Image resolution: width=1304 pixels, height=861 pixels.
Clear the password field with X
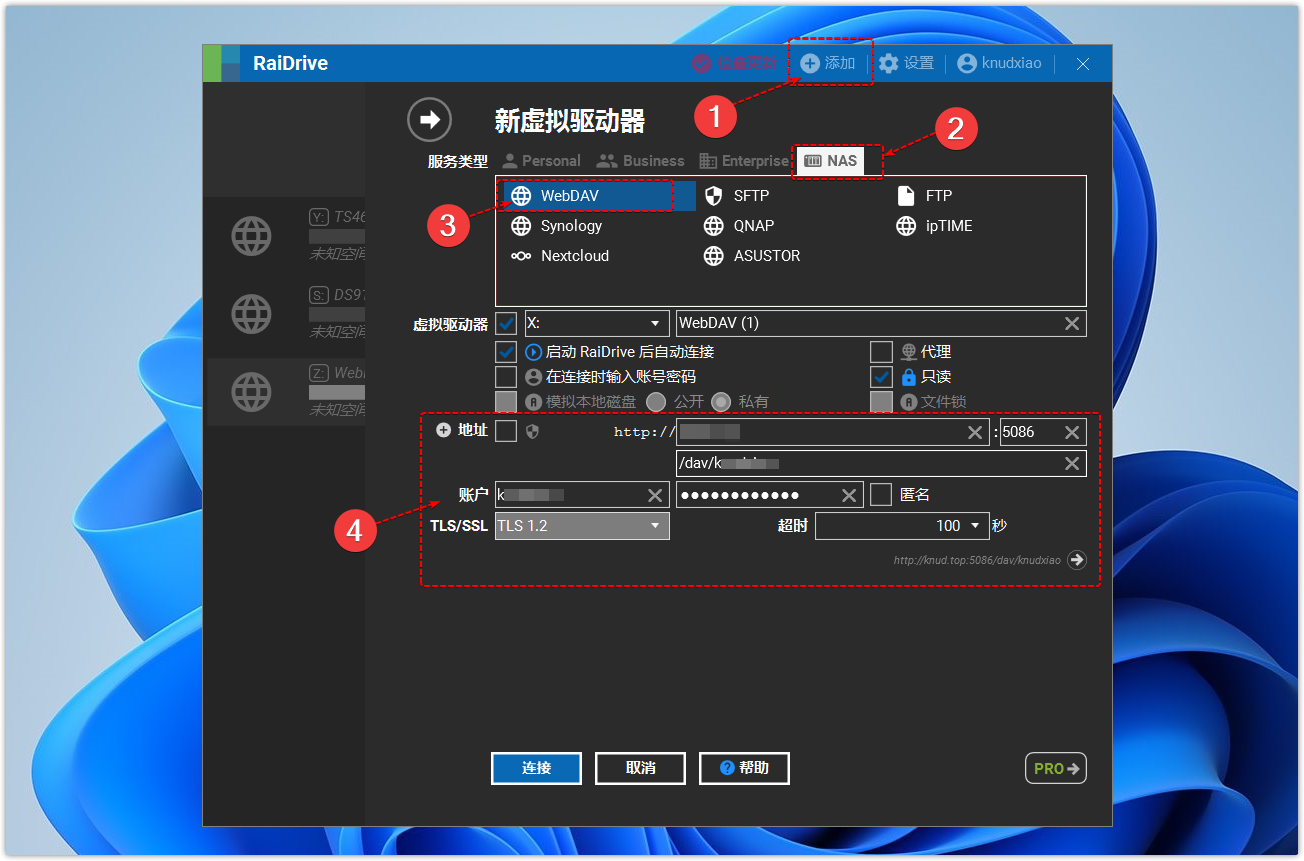click(849, 495)
